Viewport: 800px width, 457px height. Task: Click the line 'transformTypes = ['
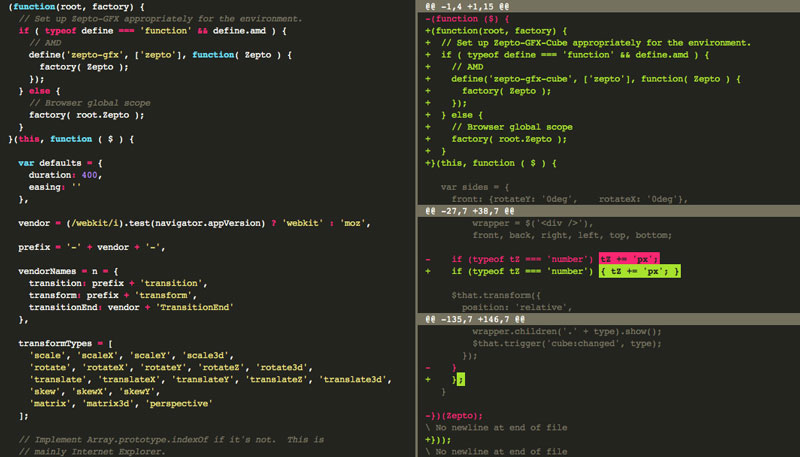(65, 343)
